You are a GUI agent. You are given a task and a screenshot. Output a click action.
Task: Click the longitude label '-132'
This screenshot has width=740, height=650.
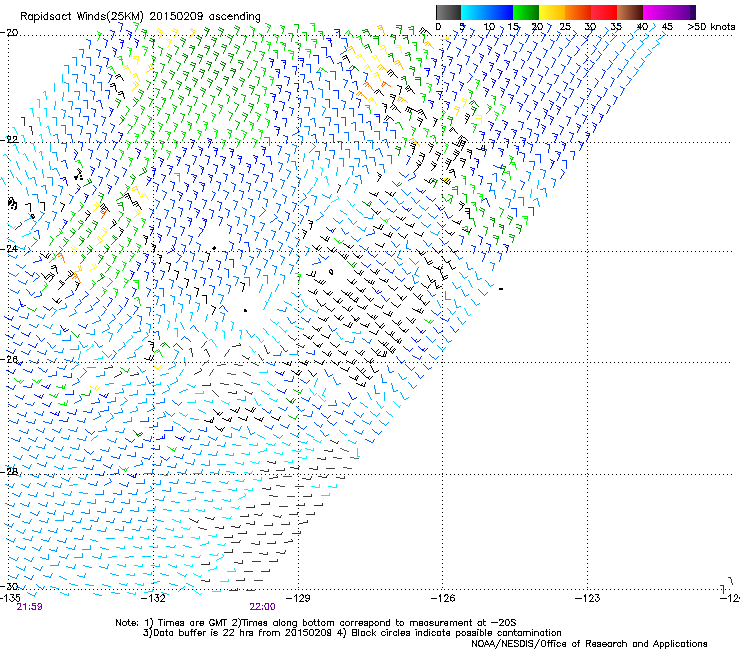154,598
